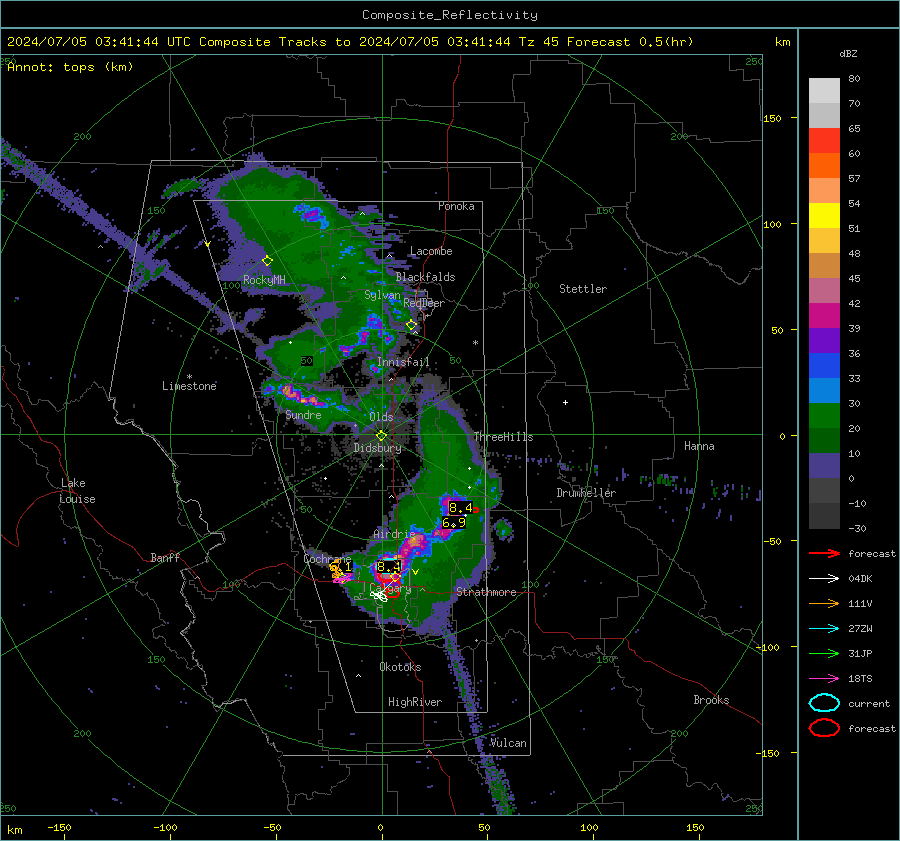This screenshot has width=900, height=841.
Task: Select the orange 111V track arrow
Action: (x=824, y=603)
